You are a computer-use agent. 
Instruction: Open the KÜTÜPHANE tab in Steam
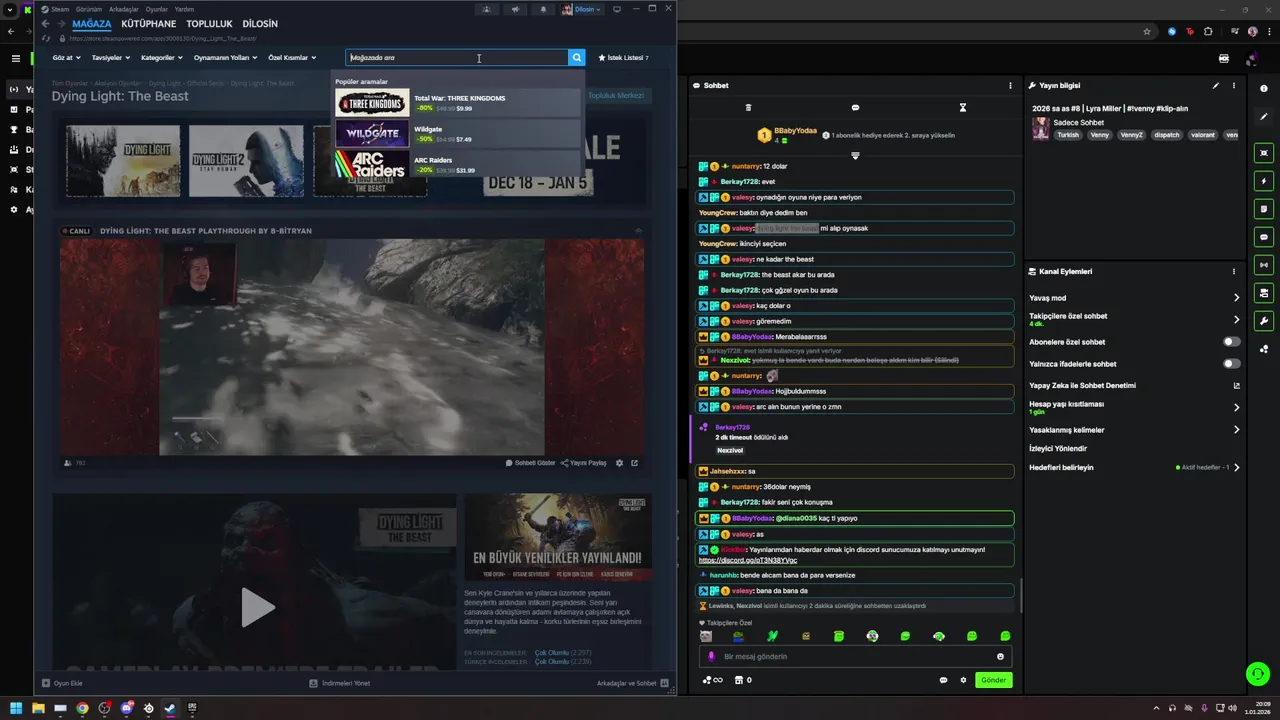click(x=148, y=24)
